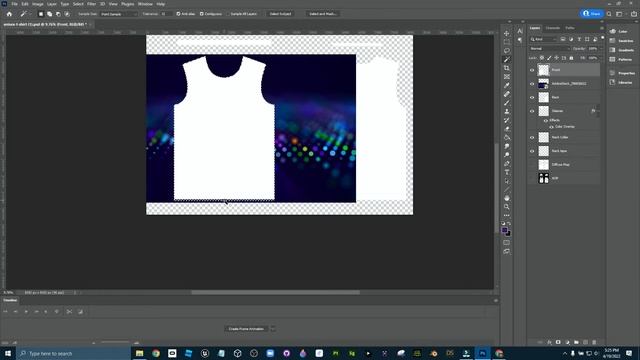Select the Move tool
The width and height of the screenshot is (640, 360).
point(507,33)
